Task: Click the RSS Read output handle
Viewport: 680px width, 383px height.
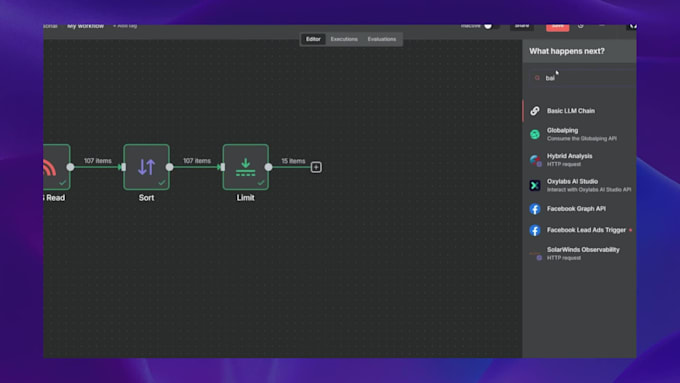Action: click(x=70, y=167)
